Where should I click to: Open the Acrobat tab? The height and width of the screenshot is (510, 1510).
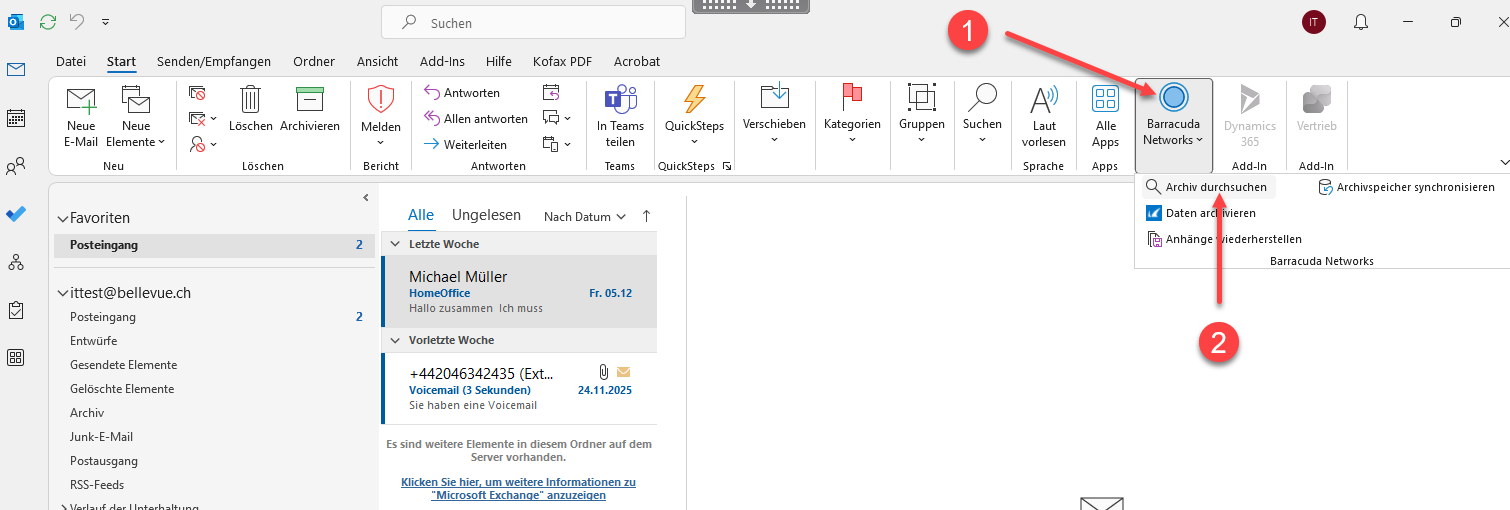(x=637, y=61)
